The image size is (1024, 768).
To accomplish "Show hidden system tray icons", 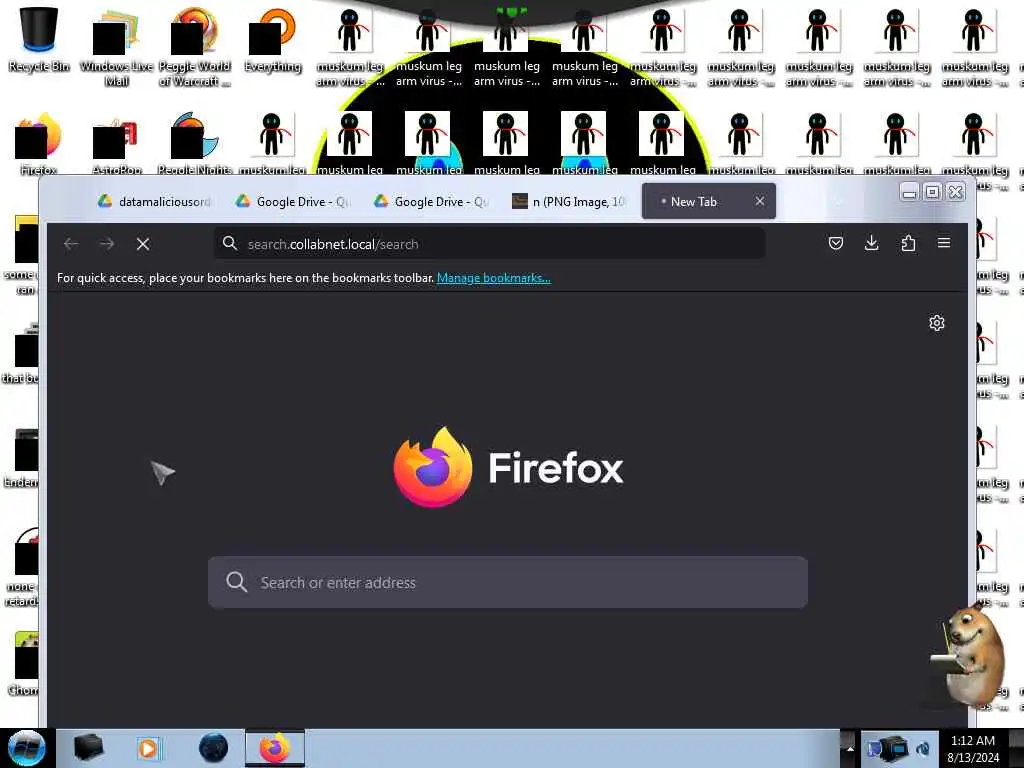I will click(850, 748).
